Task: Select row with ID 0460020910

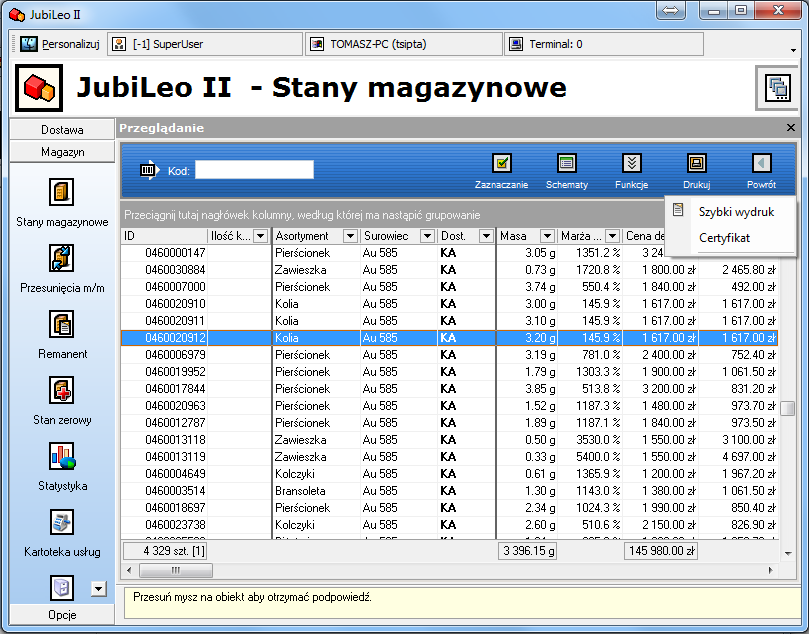Action: coord(449,304)
